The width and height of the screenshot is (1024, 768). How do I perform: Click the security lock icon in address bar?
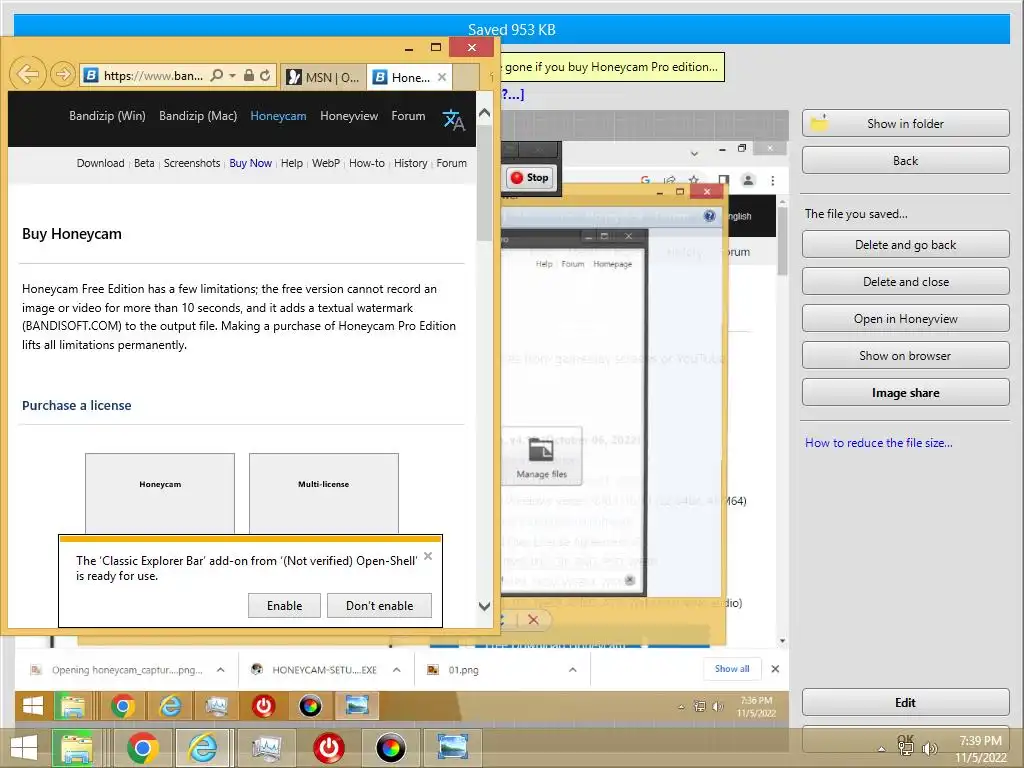point(249,76)
